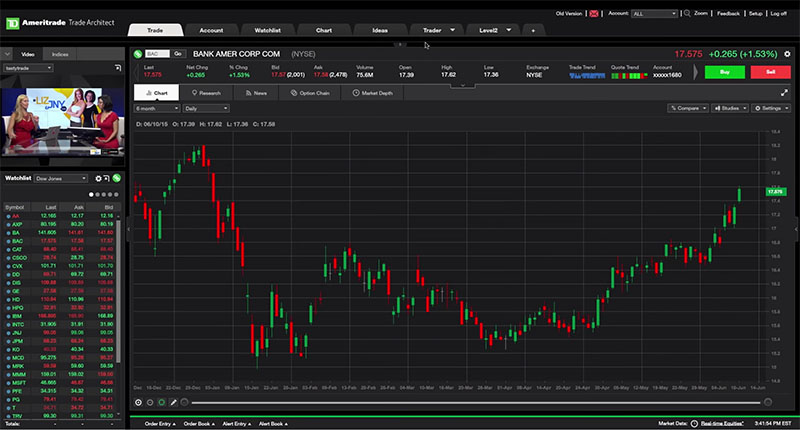Open the Compare dropdown
The width and height of the screenshot is (800, 430).
pos(688,108)
